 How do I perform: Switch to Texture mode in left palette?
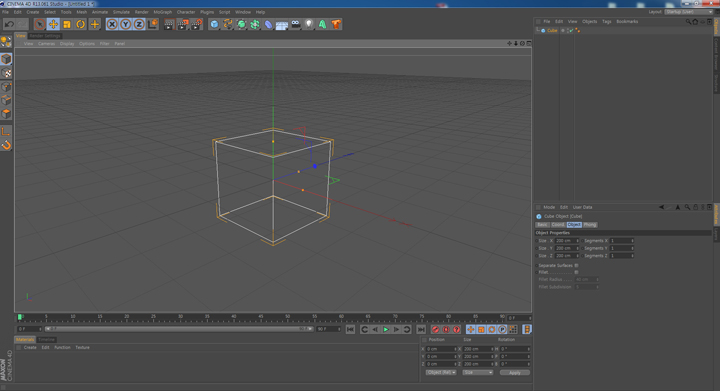(6, 73)
